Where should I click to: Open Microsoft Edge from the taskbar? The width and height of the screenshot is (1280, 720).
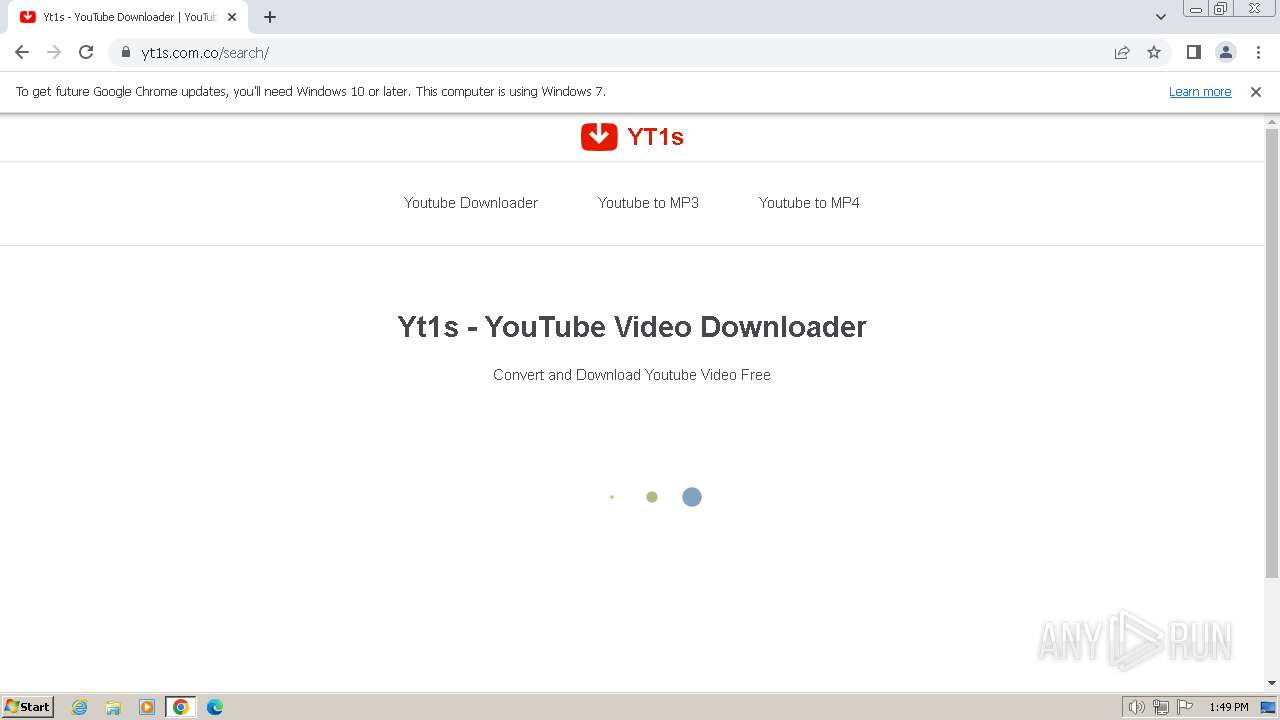point(215,707)
